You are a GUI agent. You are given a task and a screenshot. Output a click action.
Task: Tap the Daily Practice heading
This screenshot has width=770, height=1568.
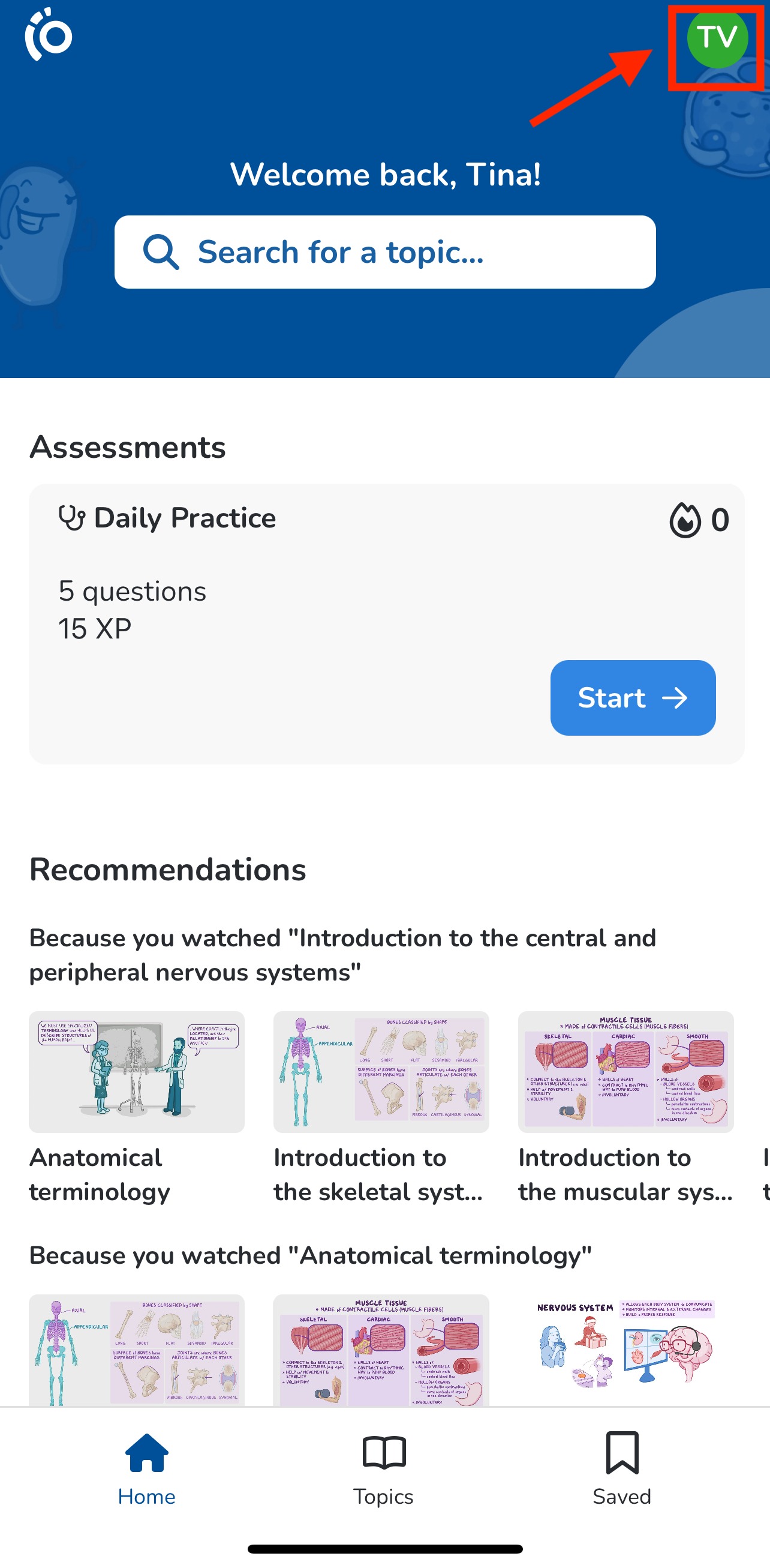185,518
